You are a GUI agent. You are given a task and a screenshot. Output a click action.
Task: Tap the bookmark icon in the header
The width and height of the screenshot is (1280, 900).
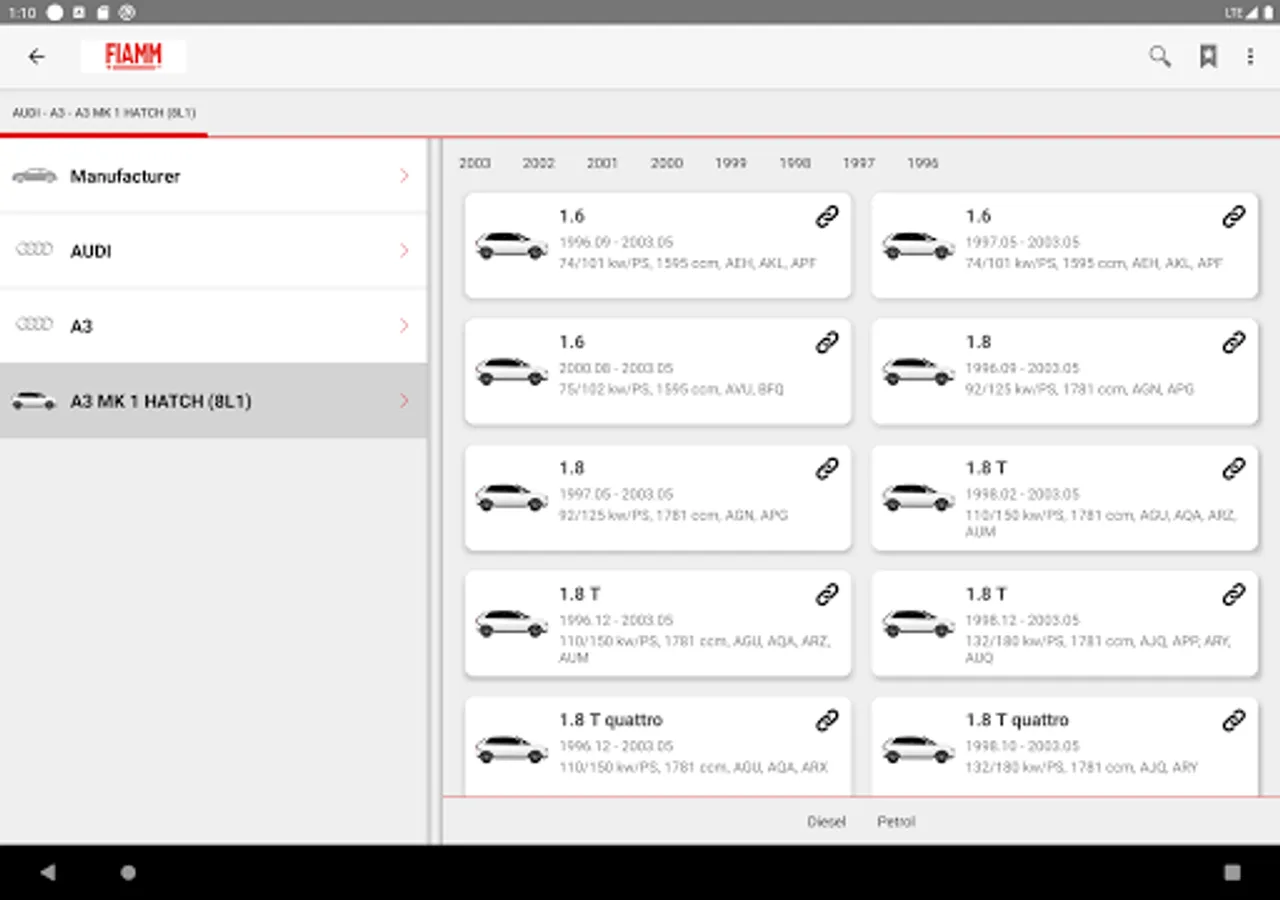point(1208,57)
